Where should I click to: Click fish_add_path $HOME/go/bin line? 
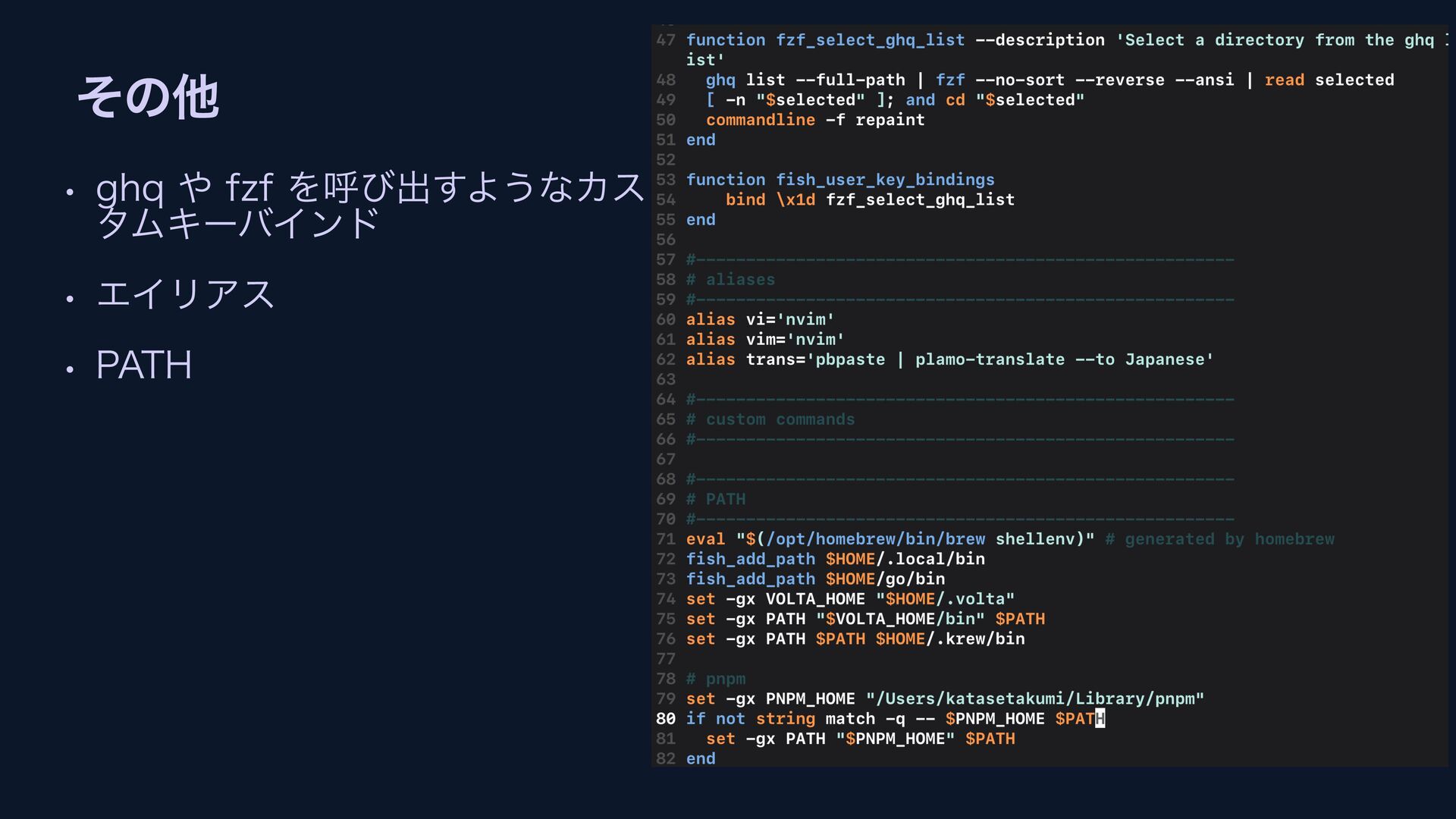click(815, 579)
